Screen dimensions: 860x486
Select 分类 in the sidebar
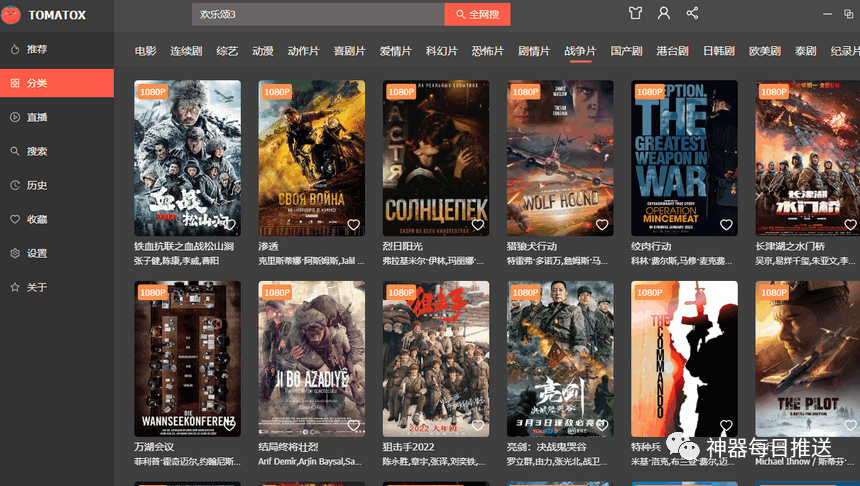[x=57, y=83]
